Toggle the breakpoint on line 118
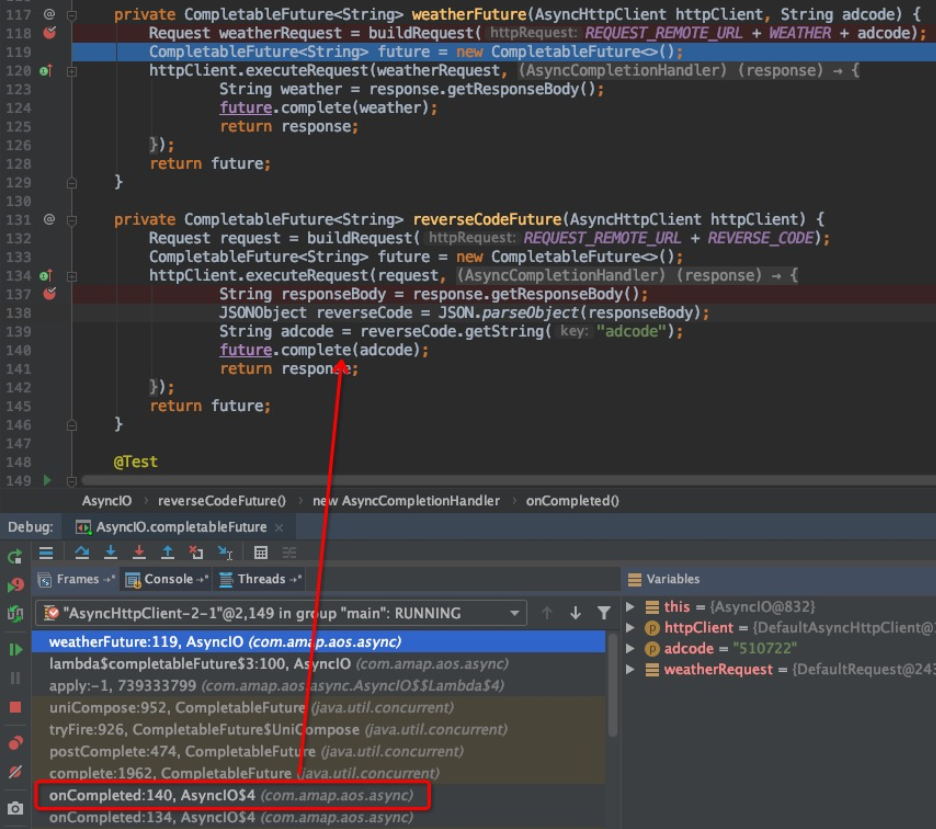The width and height of the screenshot is (936, 829). coord(49,33)
